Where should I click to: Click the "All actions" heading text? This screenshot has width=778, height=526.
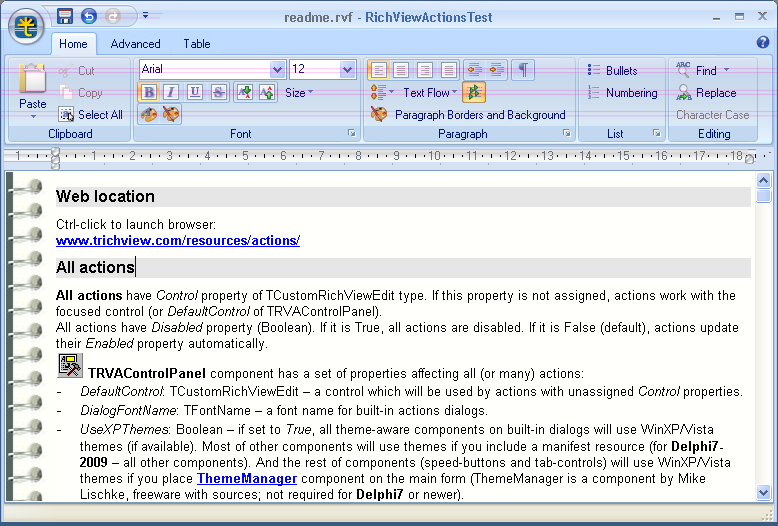coord(95,267)
